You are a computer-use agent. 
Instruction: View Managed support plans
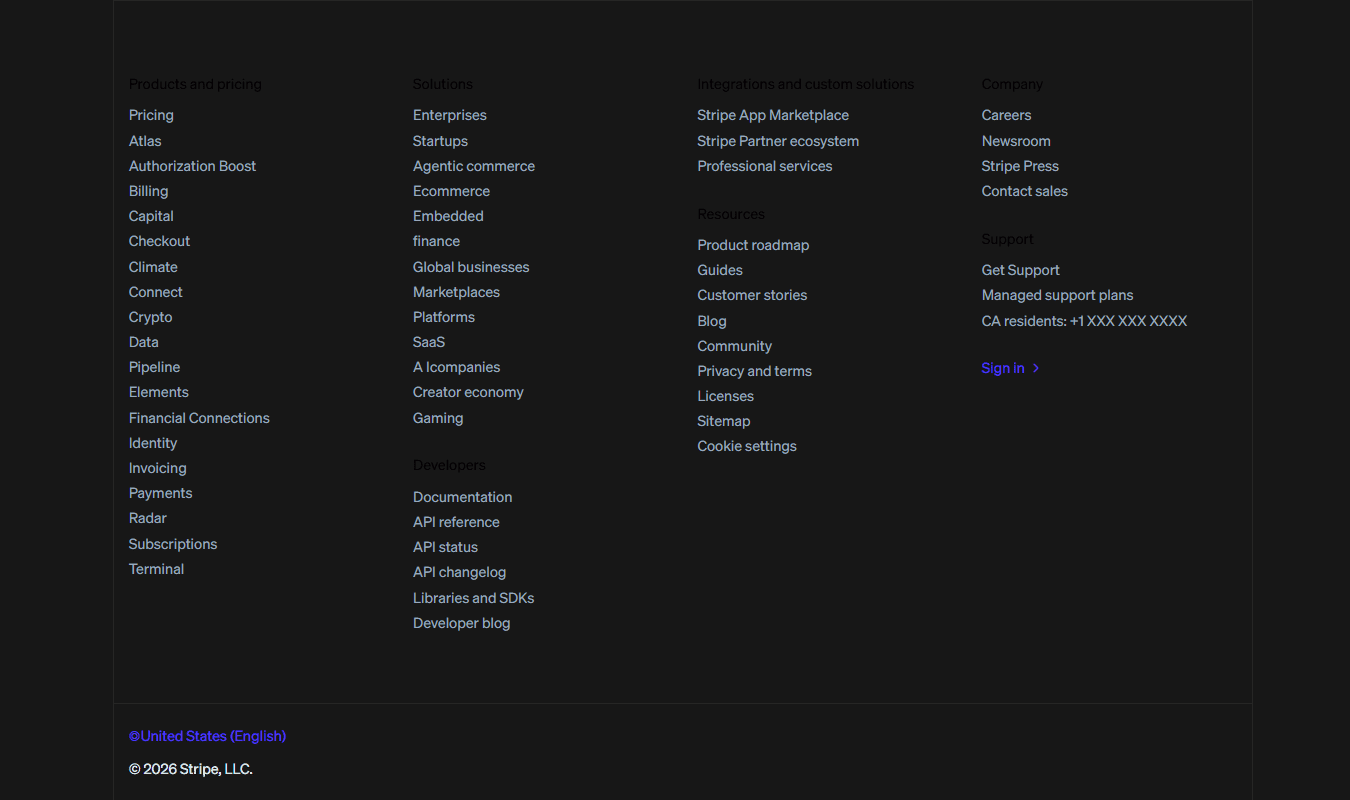1057,295
